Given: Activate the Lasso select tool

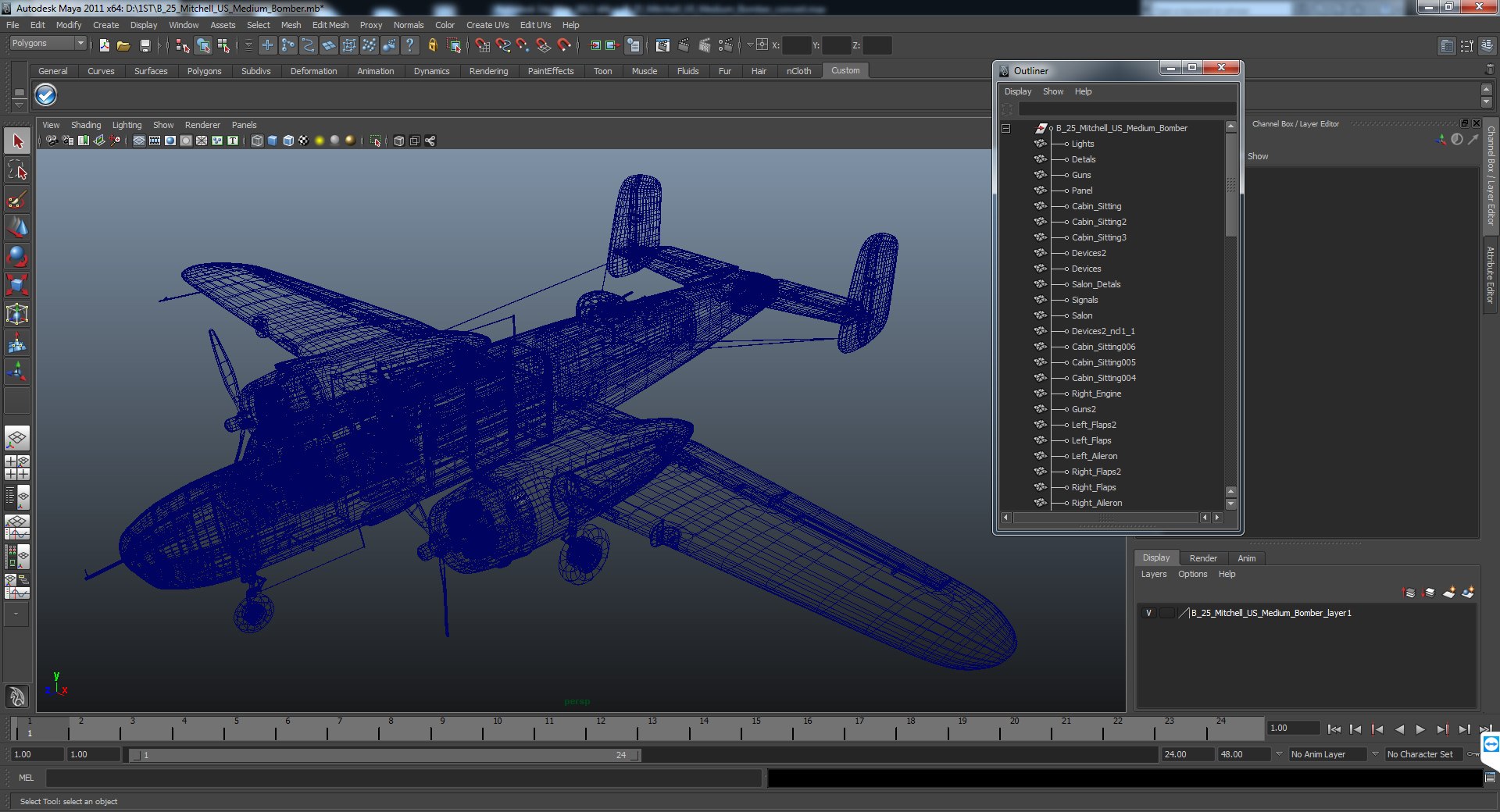Looking at the screenshot, I should (17, 170).
